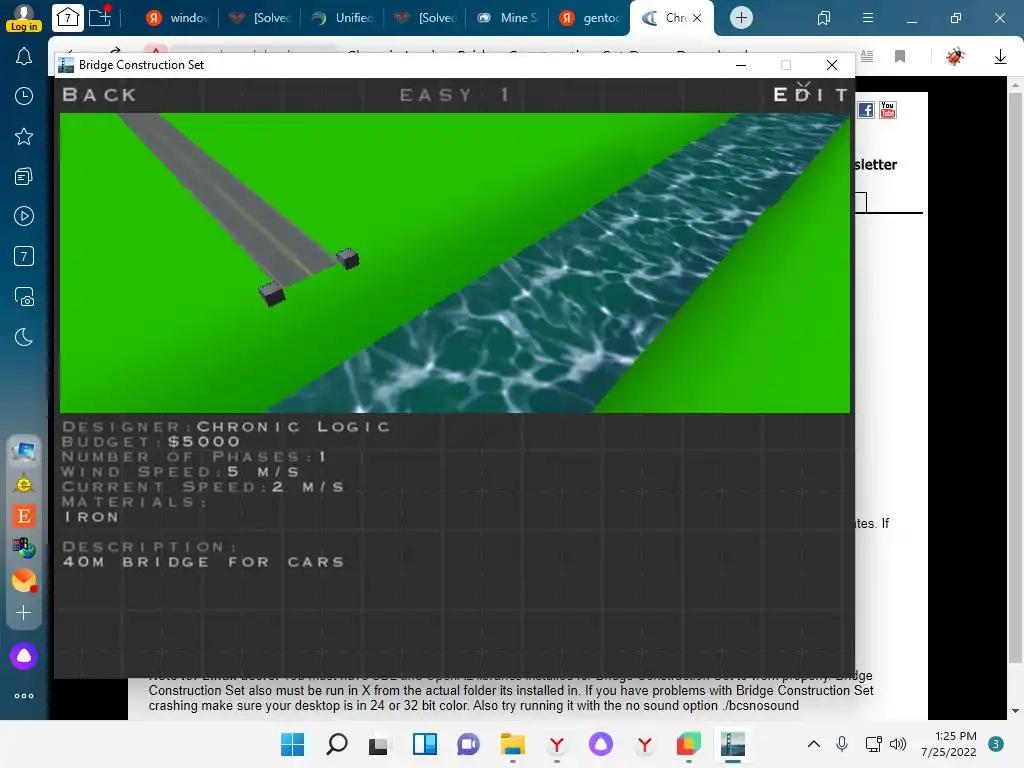
Task: Switch to the first '[Solved' tab
Action: [x=260, y=18]
